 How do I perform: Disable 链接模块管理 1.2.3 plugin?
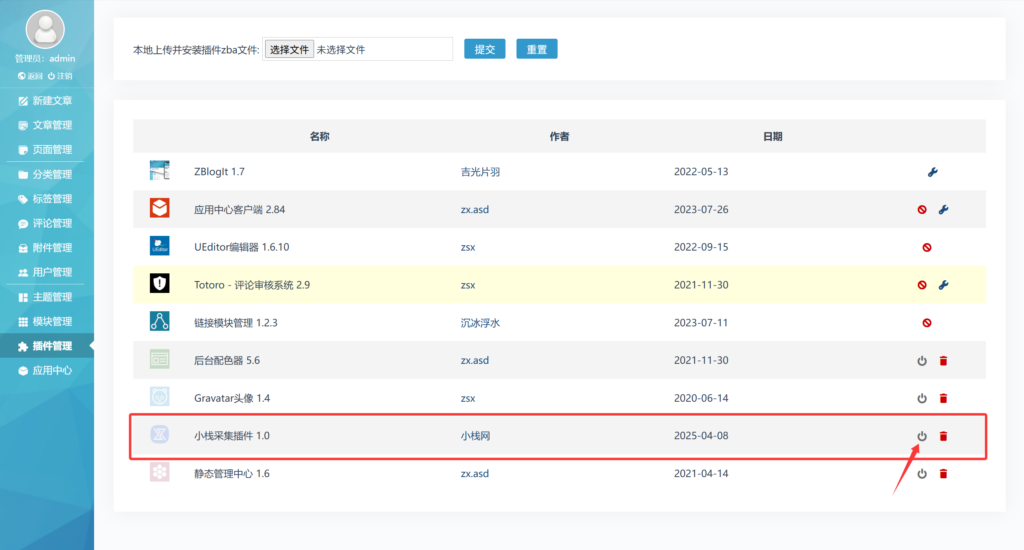tap(927, 323)
